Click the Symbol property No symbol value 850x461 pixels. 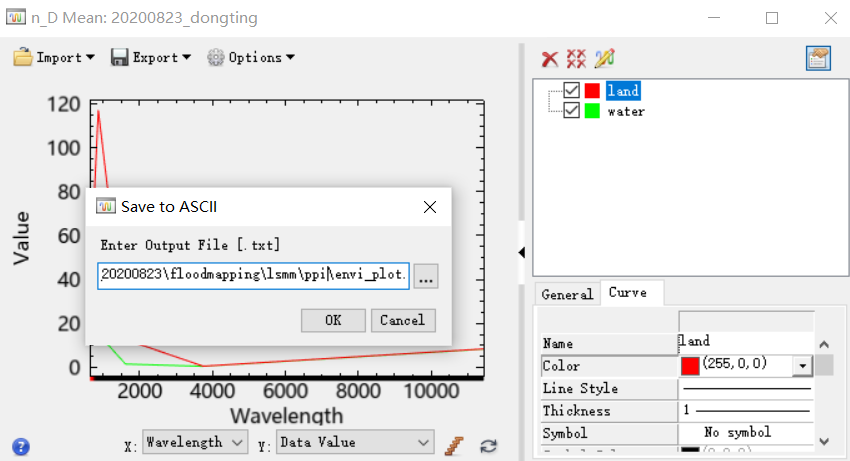(x=746, y=433)
